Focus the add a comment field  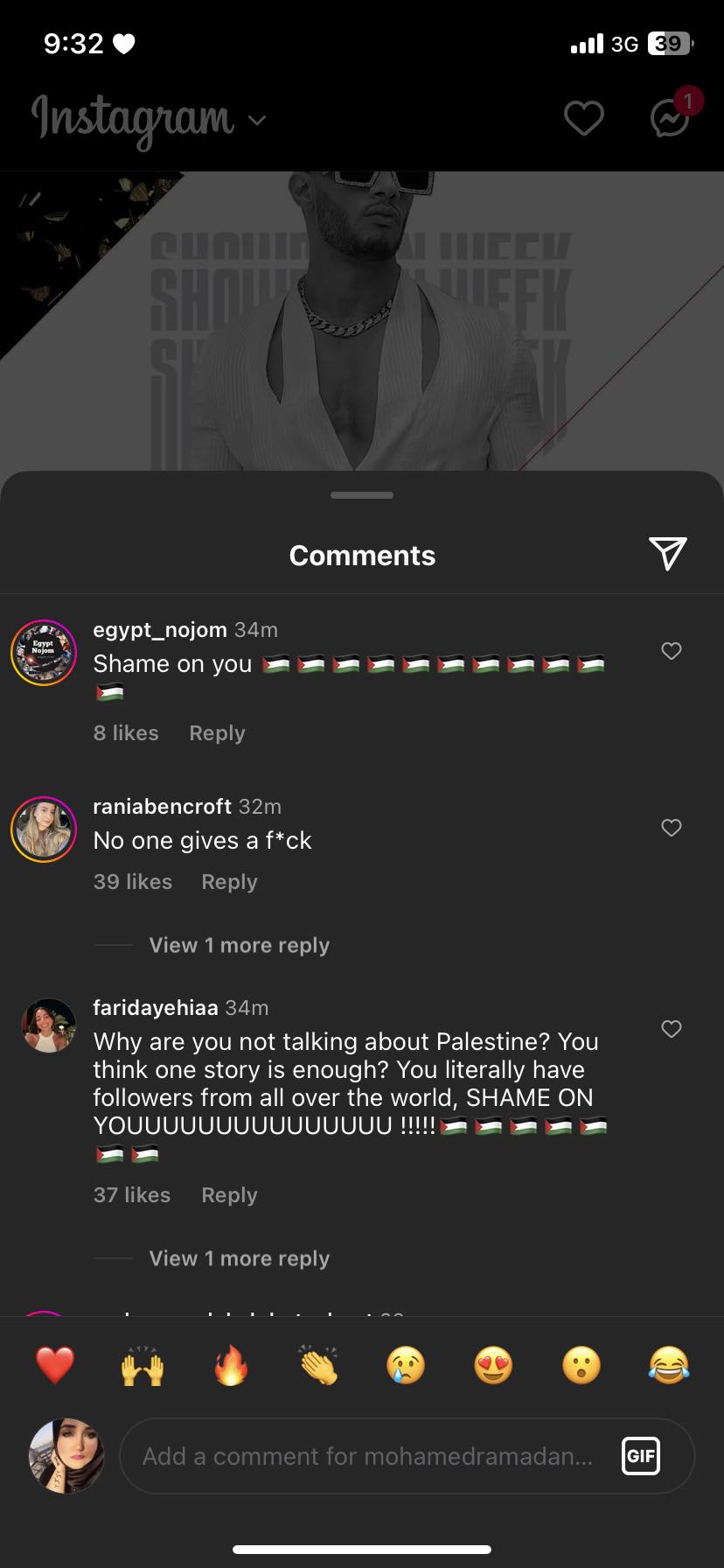[x=367, y=1456]
